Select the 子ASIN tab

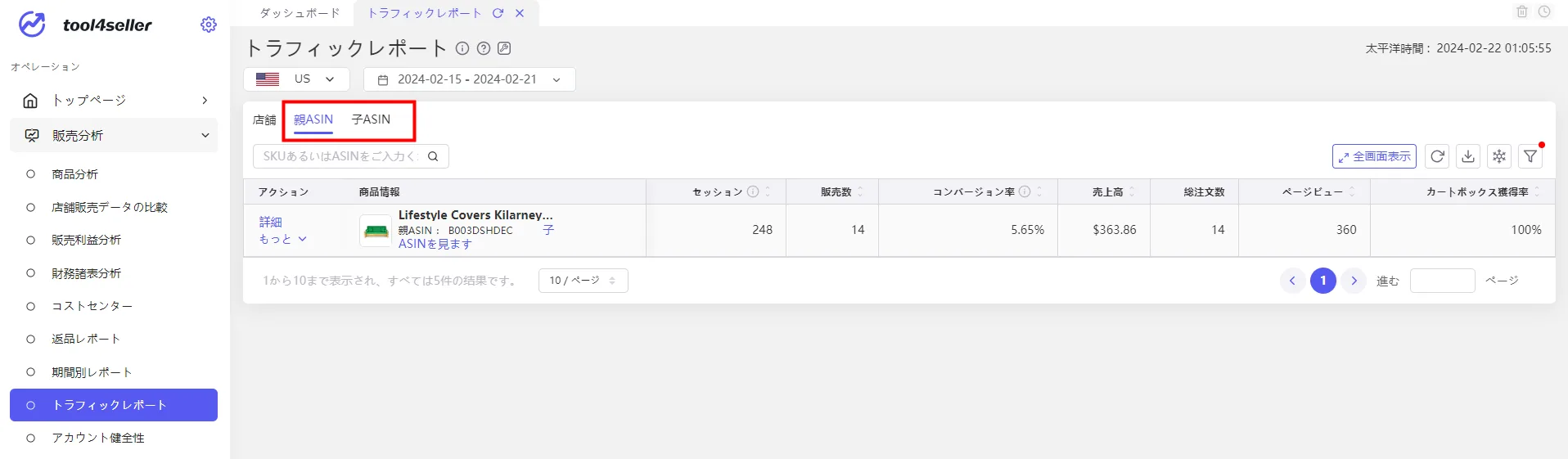point(371,119)
